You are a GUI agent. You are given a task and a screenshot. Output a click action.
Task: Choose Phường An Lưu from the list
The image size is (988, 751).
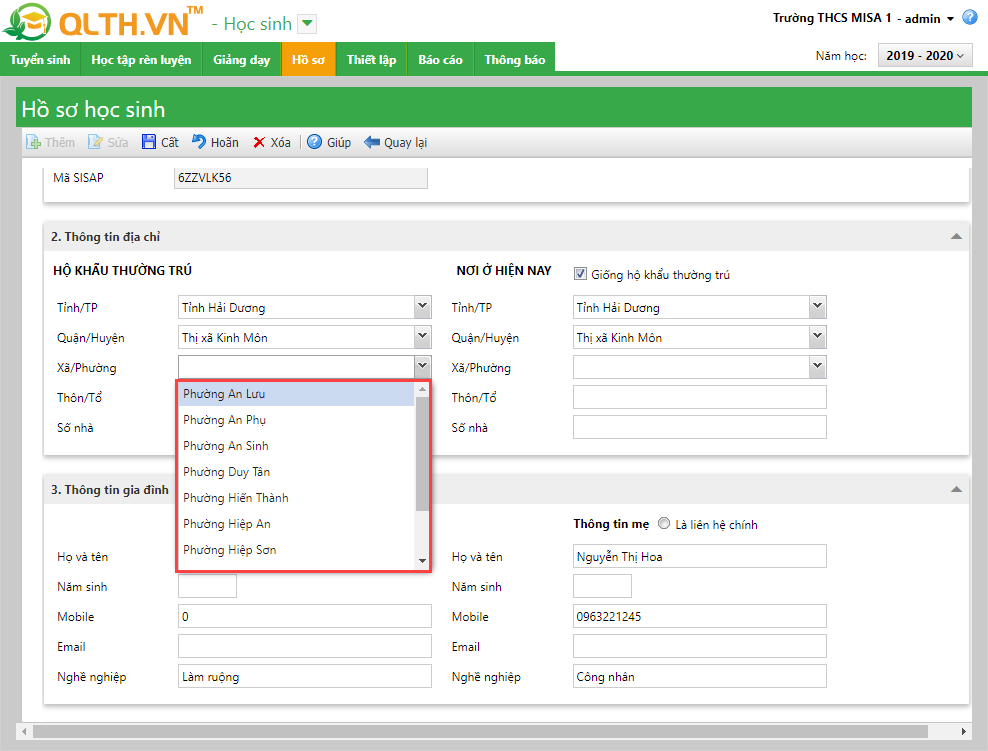point(296,394)
